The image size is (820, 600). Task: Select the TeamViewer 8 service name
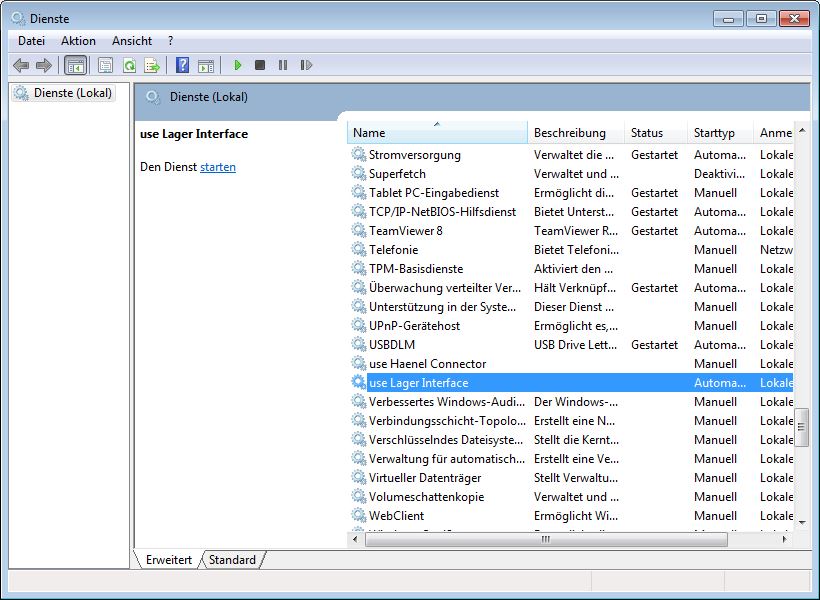[405, 230]
